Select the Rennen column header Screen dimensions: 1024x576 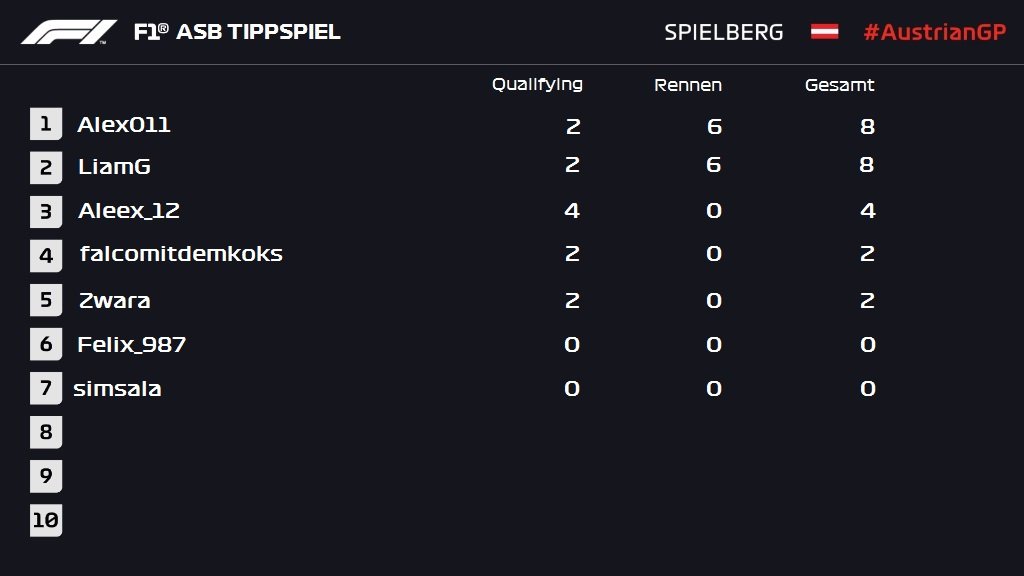(x=688, y=85)
